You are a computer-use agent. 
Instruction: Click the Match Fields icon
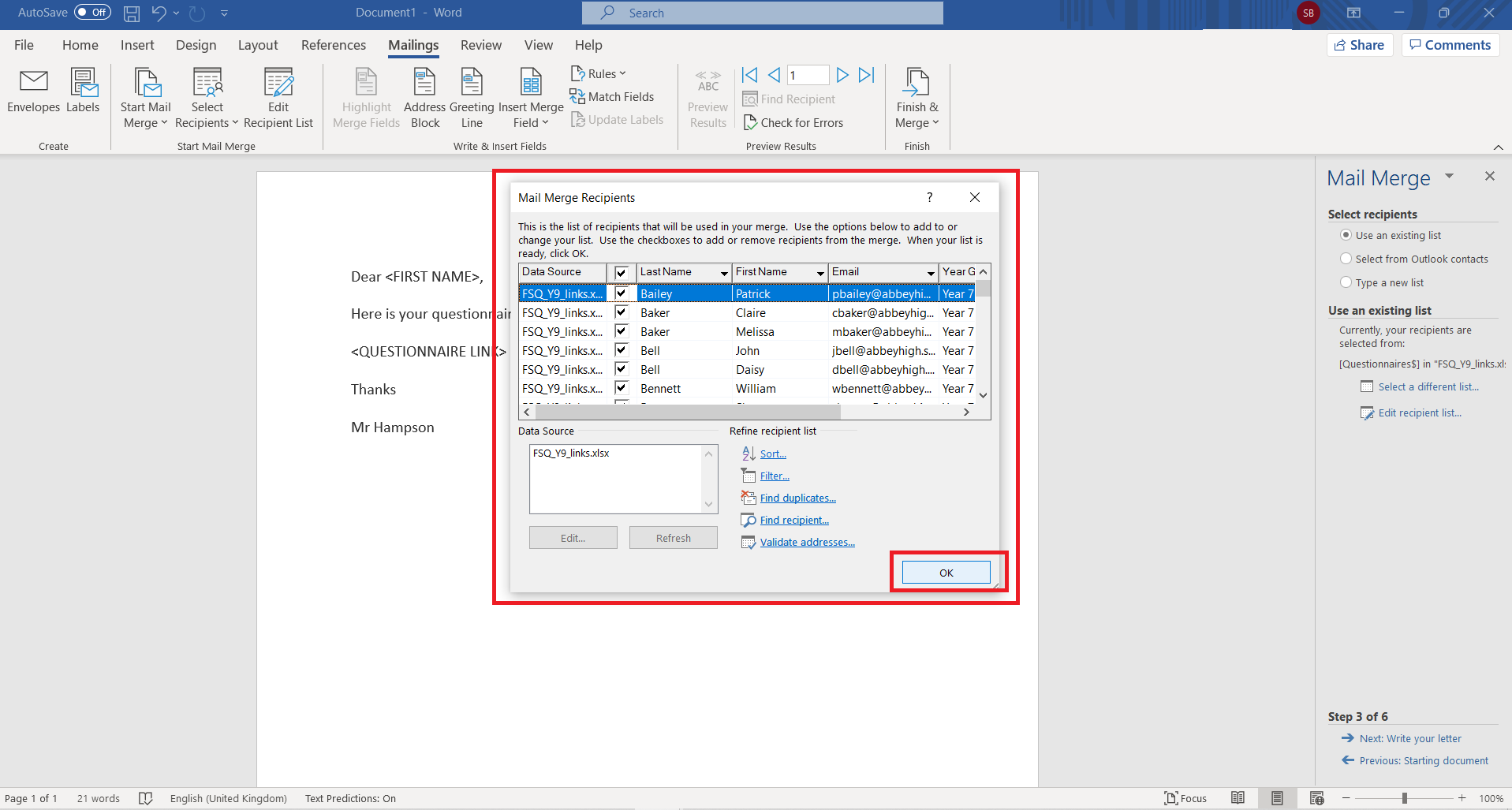pyautogui.click(x=577, y=97)
